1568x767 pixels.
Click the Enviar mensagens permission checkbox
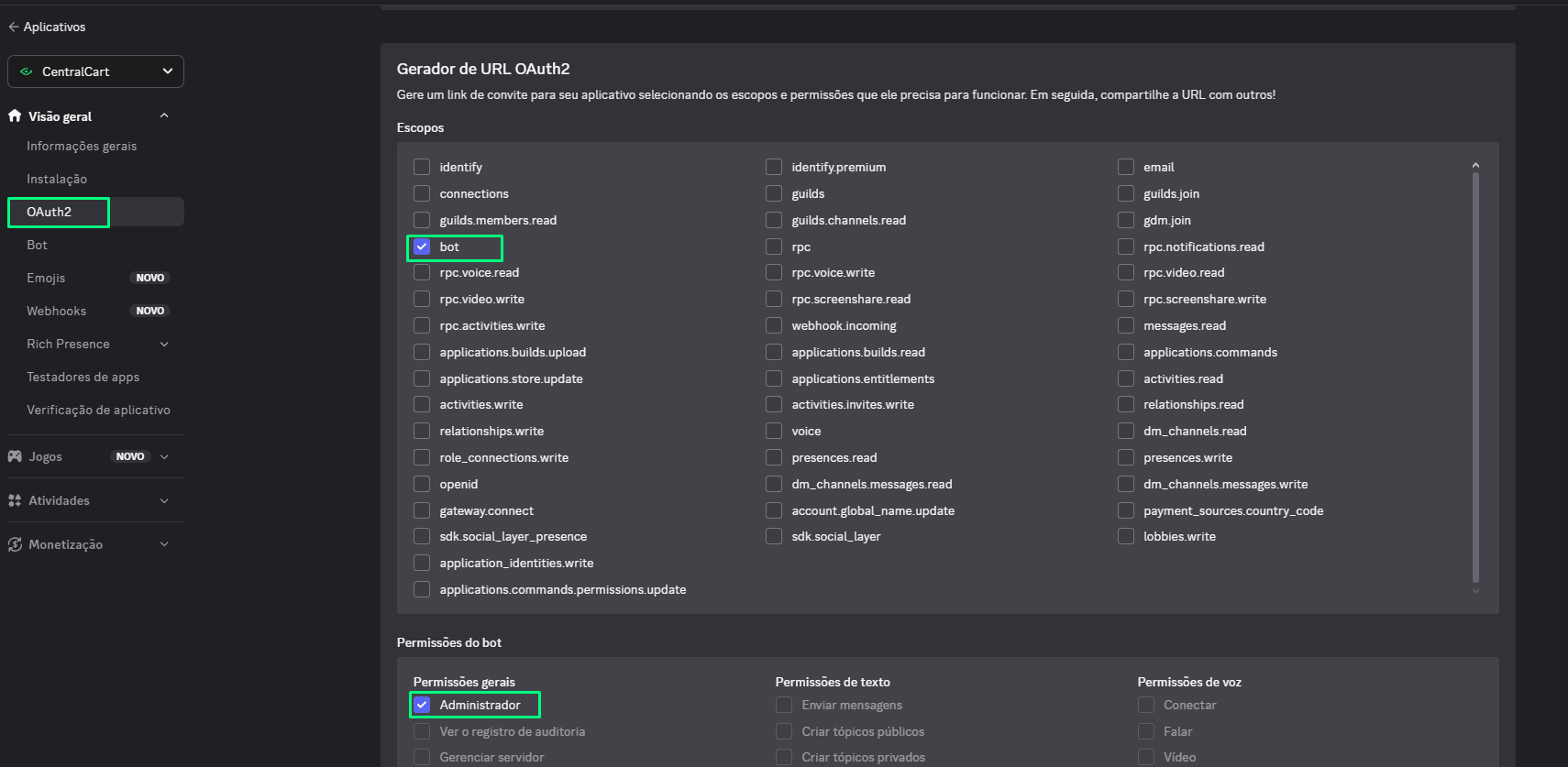(x=784, y=705)
